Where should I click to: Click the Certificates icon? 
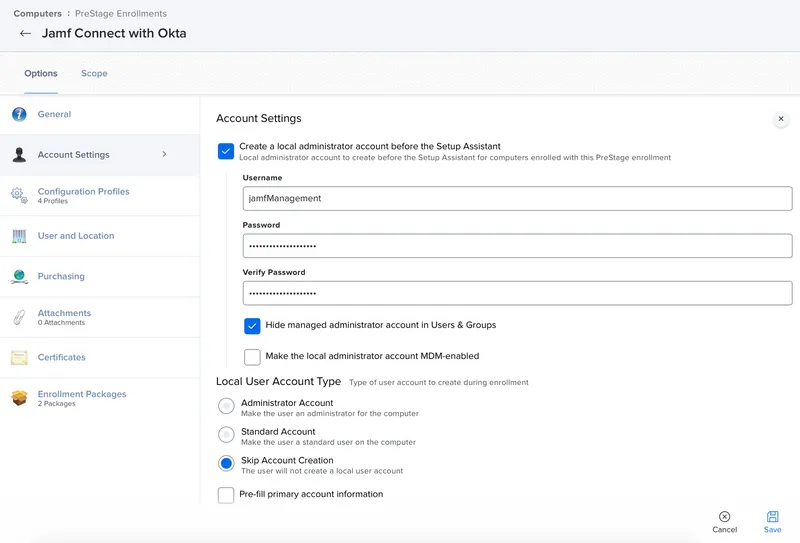(x=19, y=357)
